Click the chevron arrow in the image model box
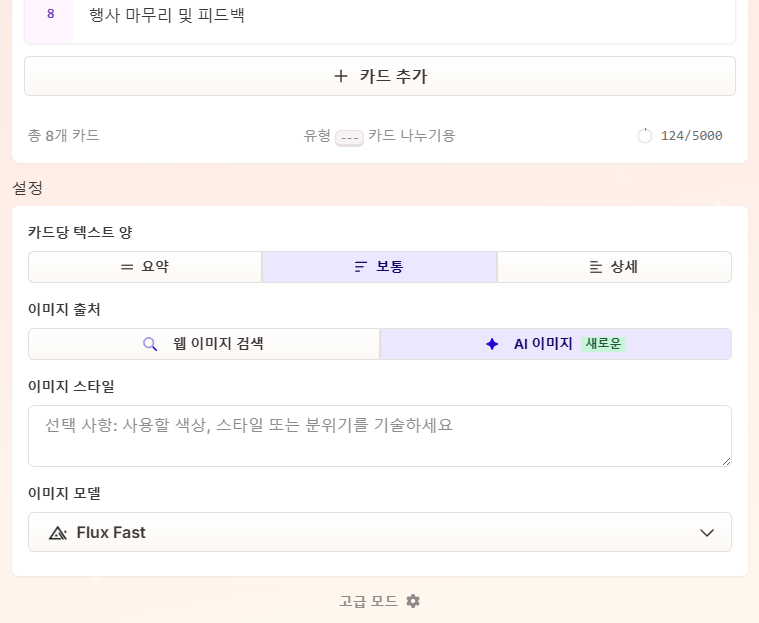This screenshot has height=623, width=759. point(707,533)
